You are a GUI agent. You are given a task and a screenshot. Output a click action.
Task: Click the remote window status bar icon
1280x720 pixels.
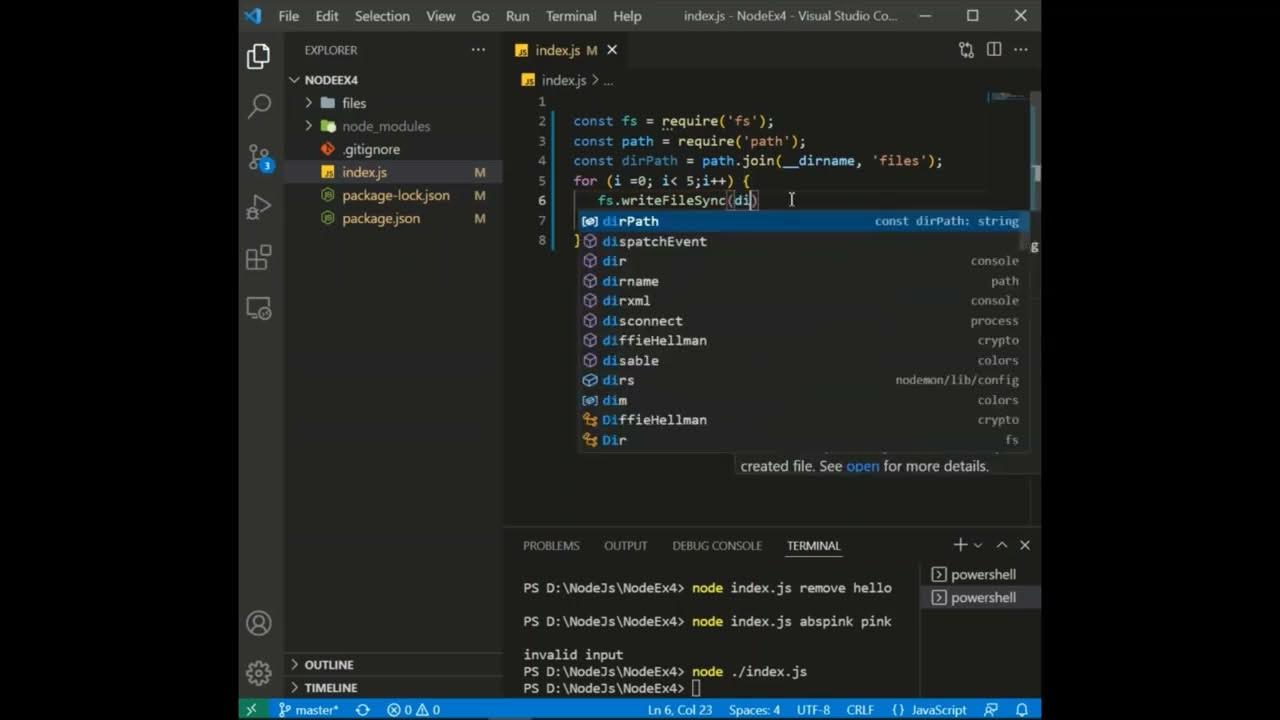click(x=251, y=710)
